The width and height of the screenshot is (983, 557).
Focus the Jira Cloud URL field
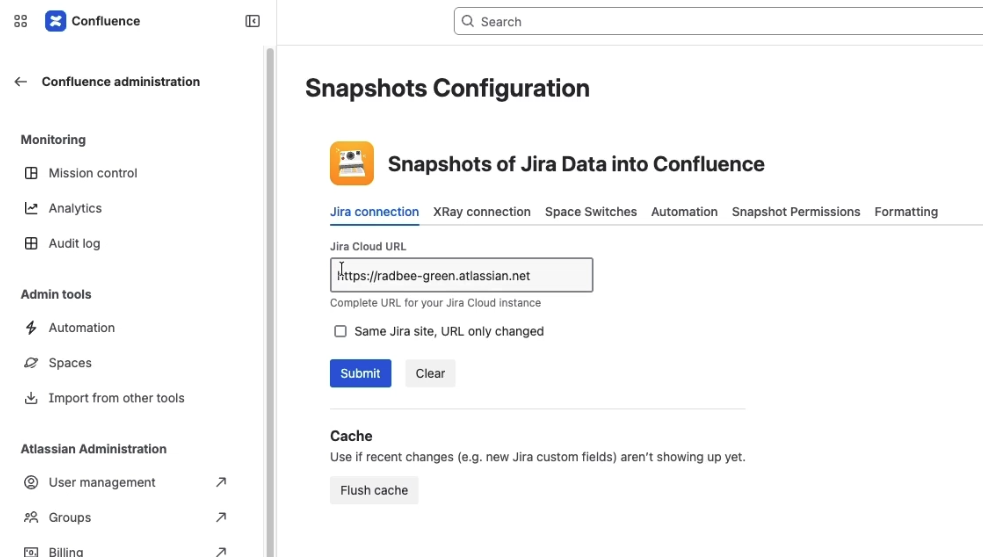tap(461, 275)
